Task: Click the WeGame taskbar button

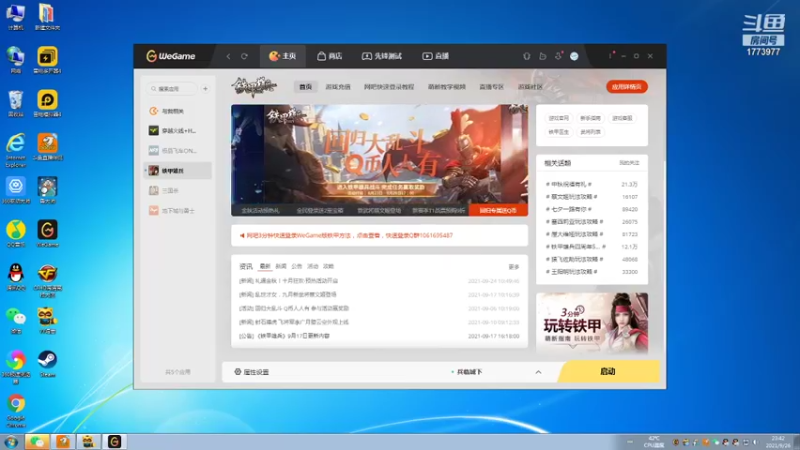Action: pyautogui.click(x=114, y=441)
